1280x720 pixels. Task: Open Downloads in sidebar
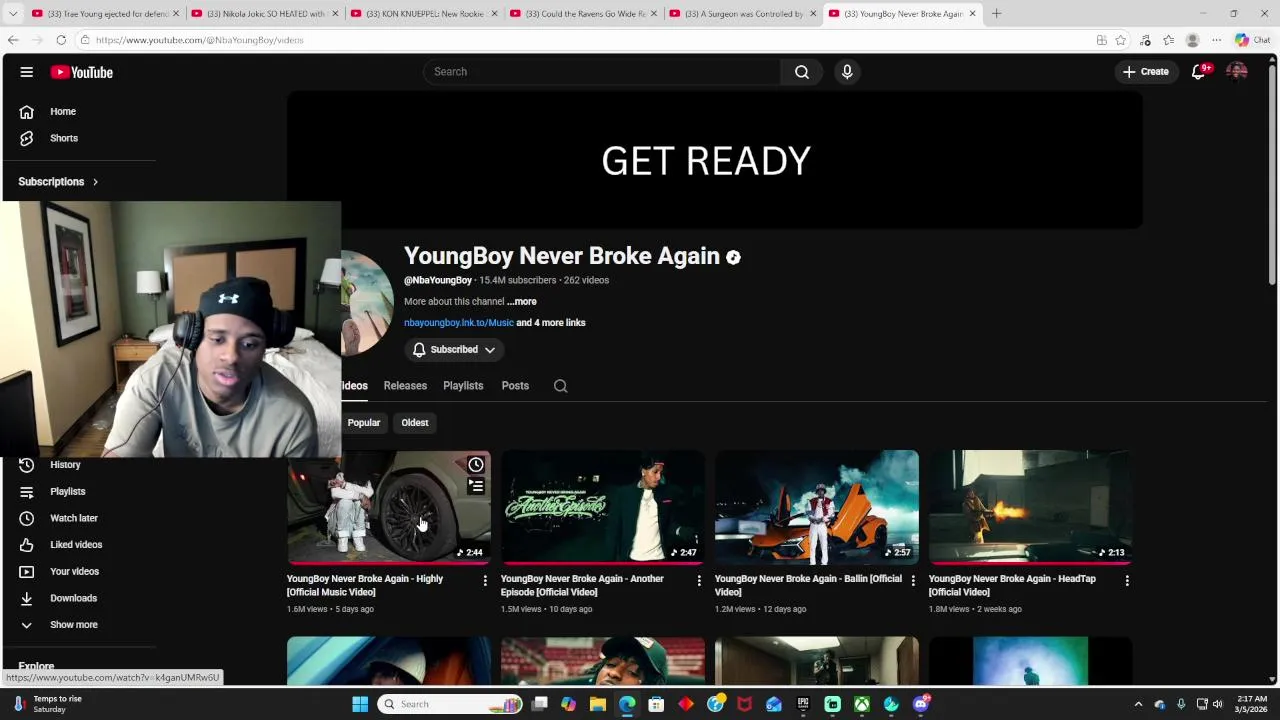coord(73,598)
